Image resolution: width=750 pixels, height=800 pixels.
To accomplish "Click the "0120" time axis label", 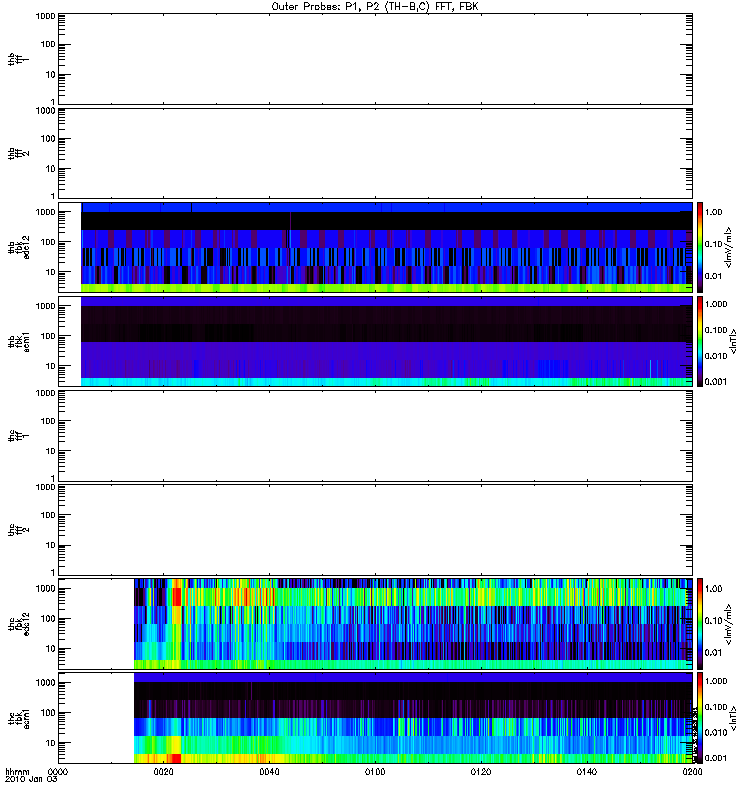I will click(481, 772).
